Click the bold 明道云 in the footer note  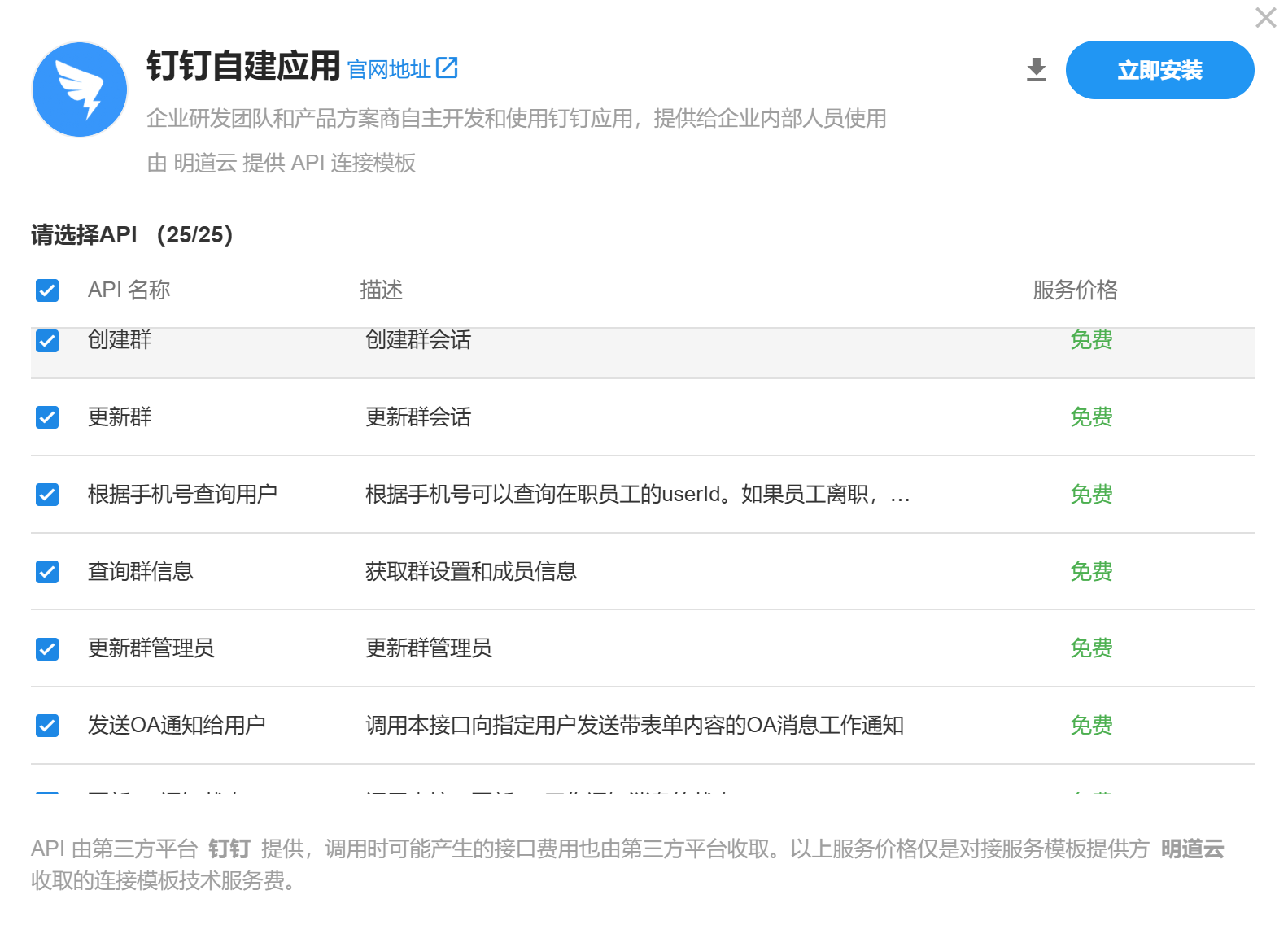point(1192,849)
